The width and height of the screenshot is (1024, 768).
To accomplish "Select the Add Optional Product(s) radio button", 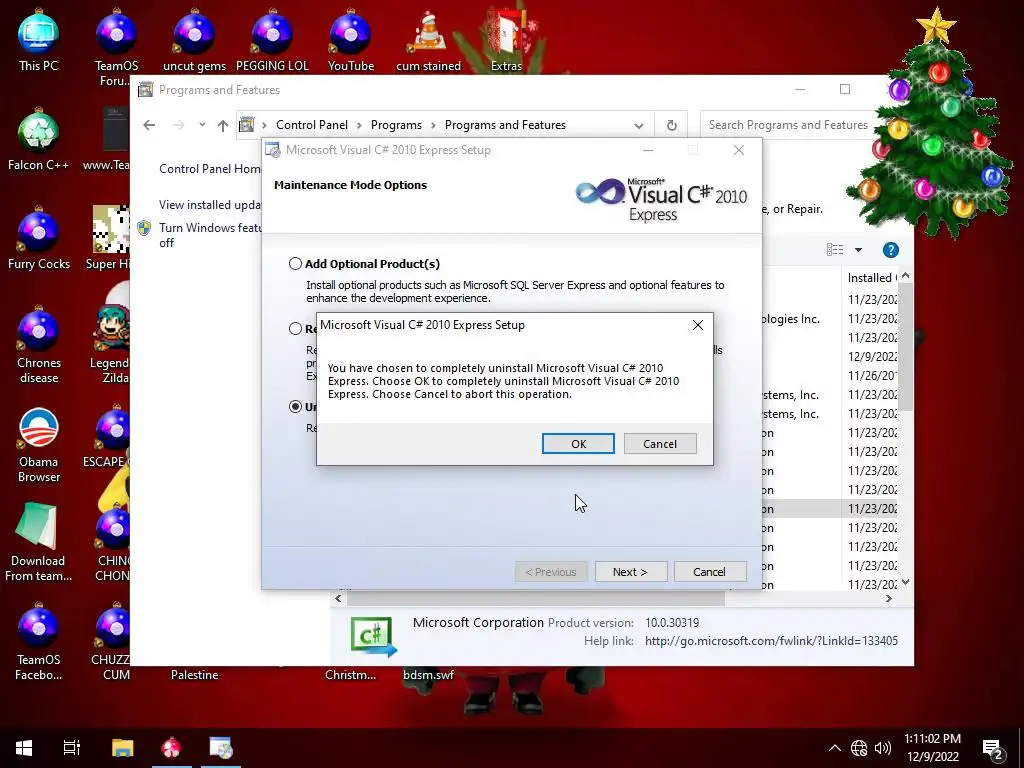I will [295, 264].
